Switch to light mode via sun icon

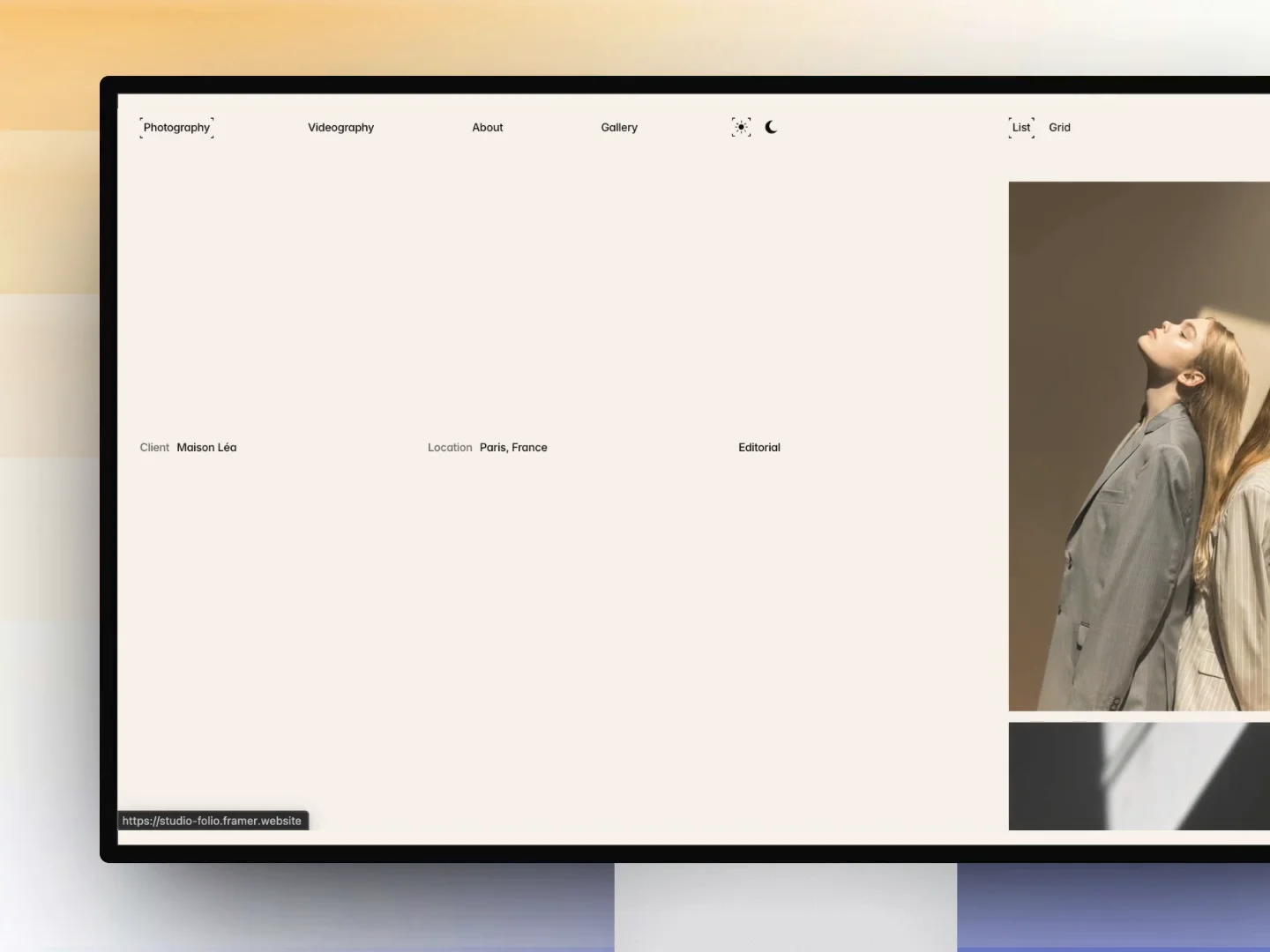click(741, 127)
